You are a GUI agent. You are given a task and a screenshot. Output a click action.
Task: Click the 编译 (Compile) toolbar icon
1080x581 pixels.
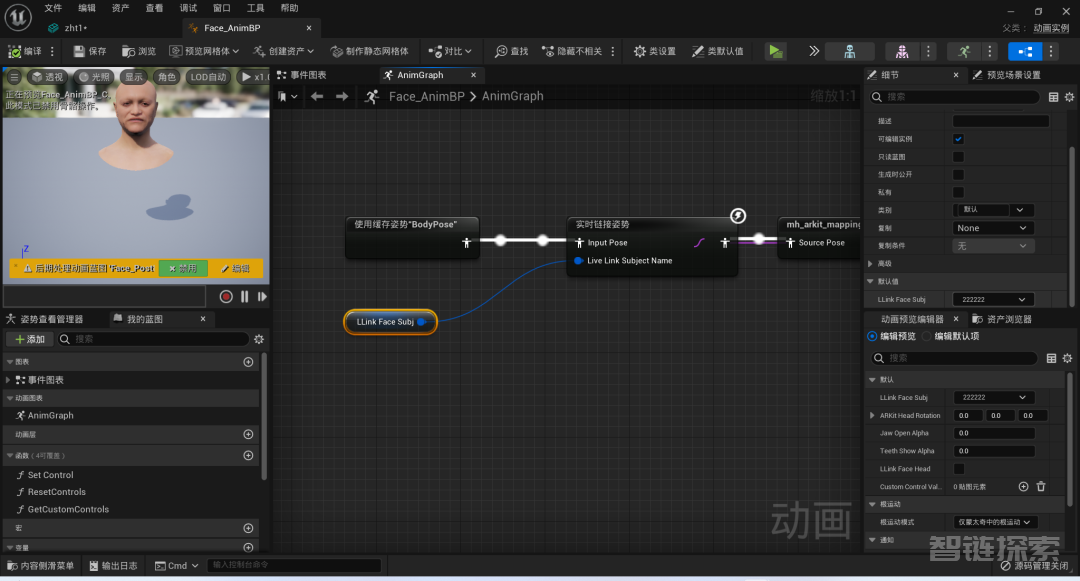[25, 51]
